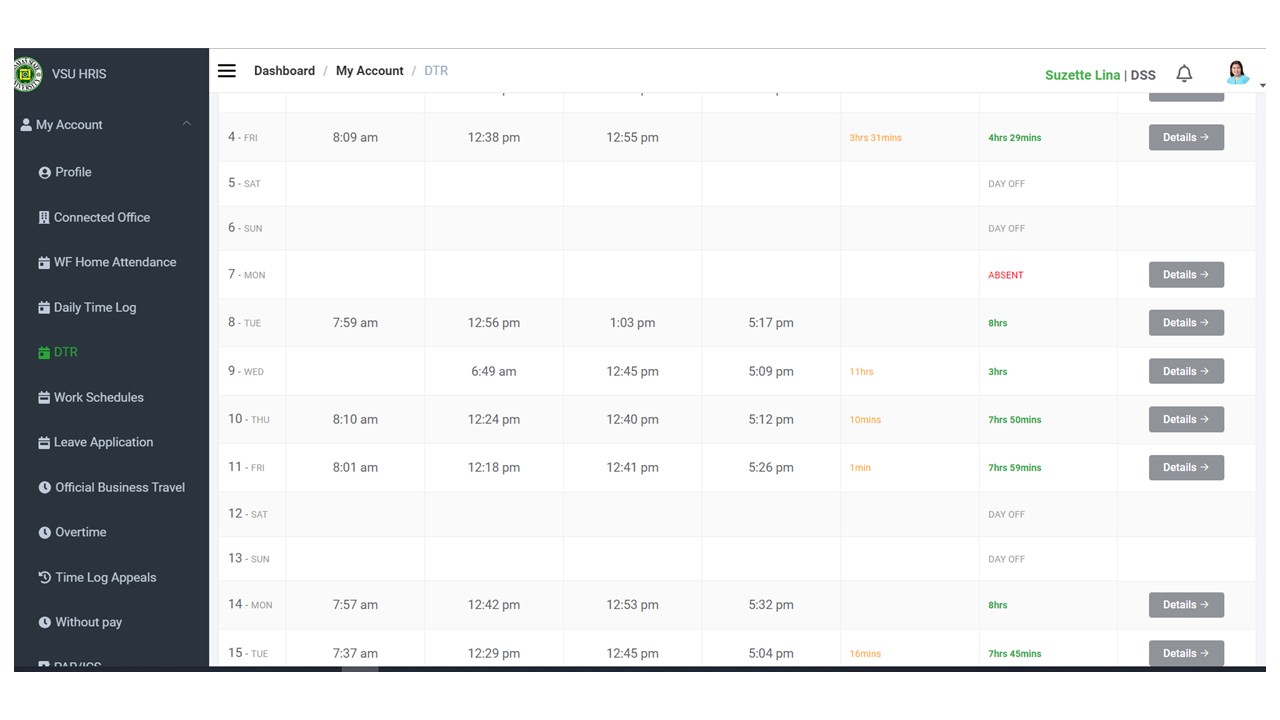Open Without pay in sidebar
Image resolution: width=1280 pixels, height=720 pixels.
88,622
